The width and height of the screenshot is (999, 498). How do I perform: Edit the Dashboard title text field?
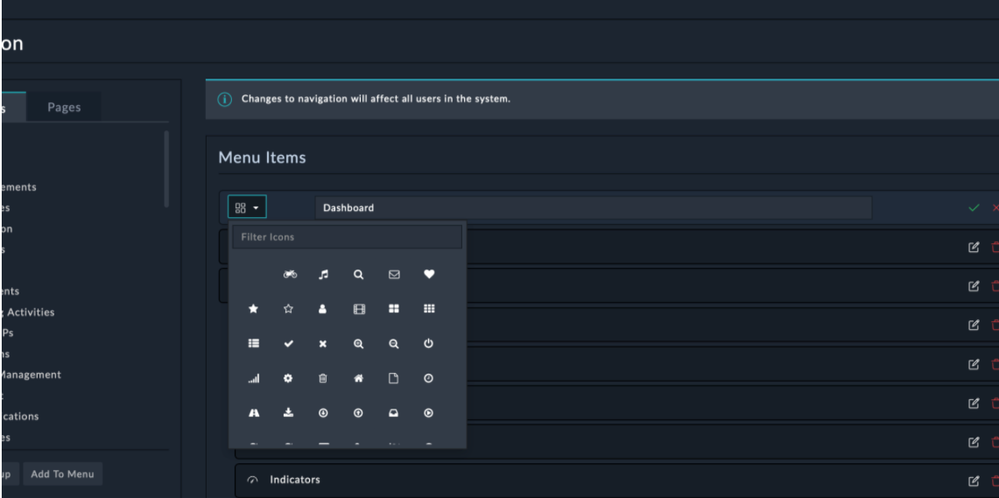click(593, 208)
